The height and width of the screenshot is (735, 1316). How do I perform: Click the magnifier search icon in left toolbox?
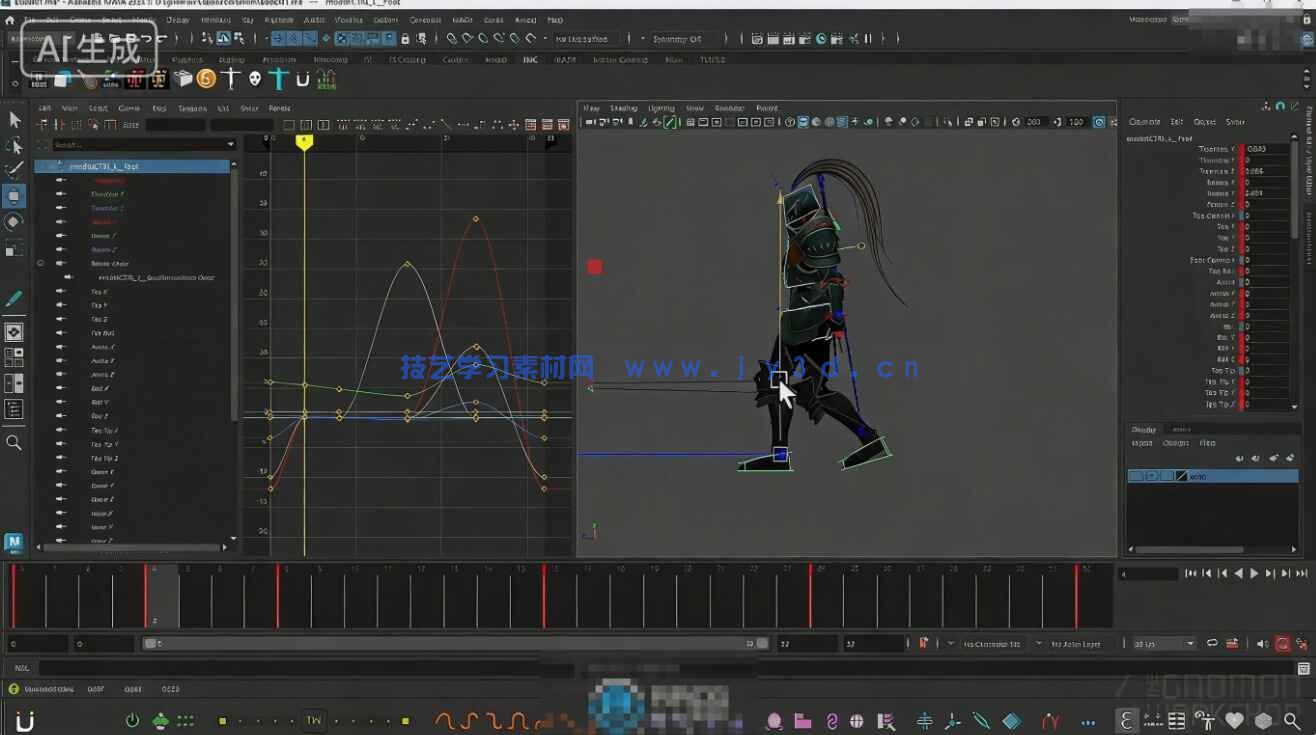[x=14, y=442]
